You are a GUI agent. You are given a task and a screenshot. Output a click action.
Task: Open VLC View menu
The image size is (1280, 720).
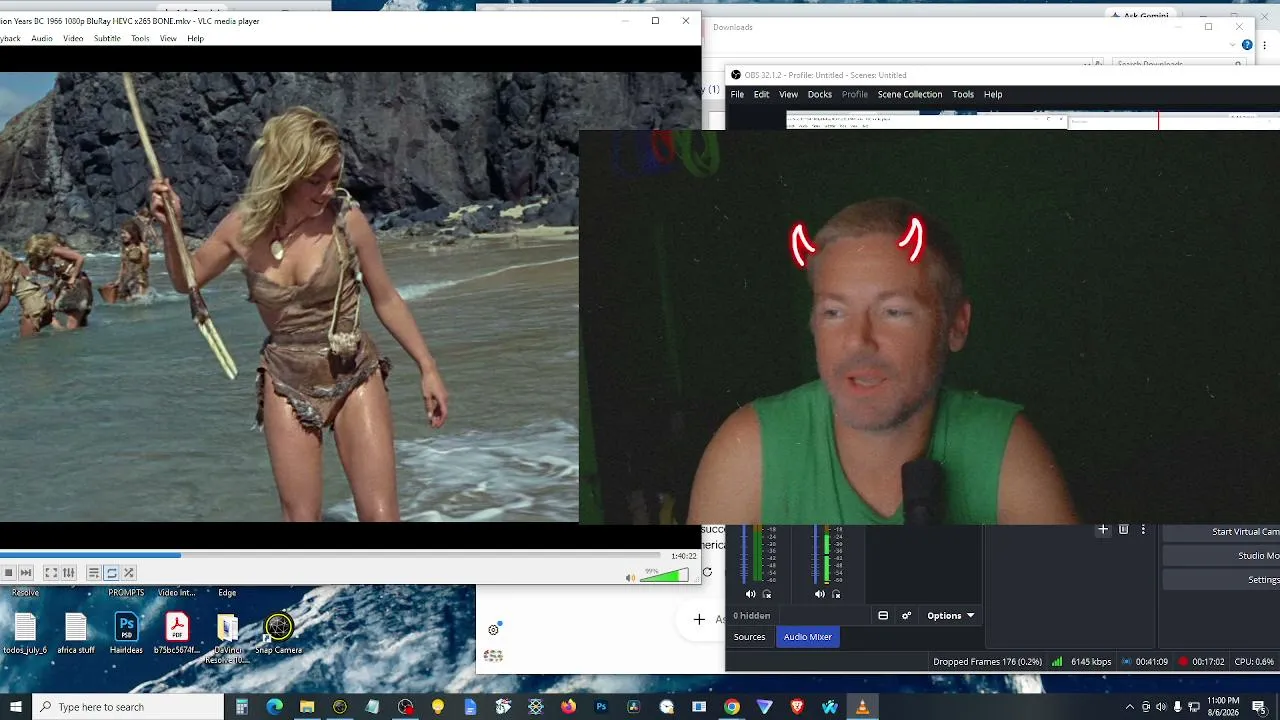(x=168, y=39)
